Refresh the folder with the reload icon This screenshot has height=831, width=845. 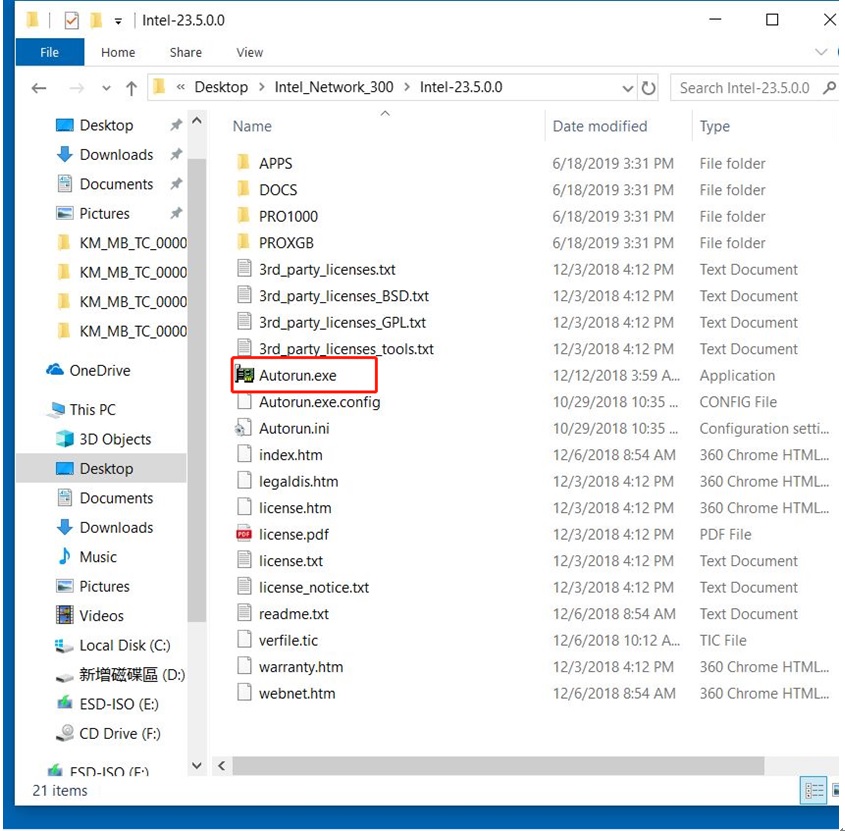tap(648, 88)
